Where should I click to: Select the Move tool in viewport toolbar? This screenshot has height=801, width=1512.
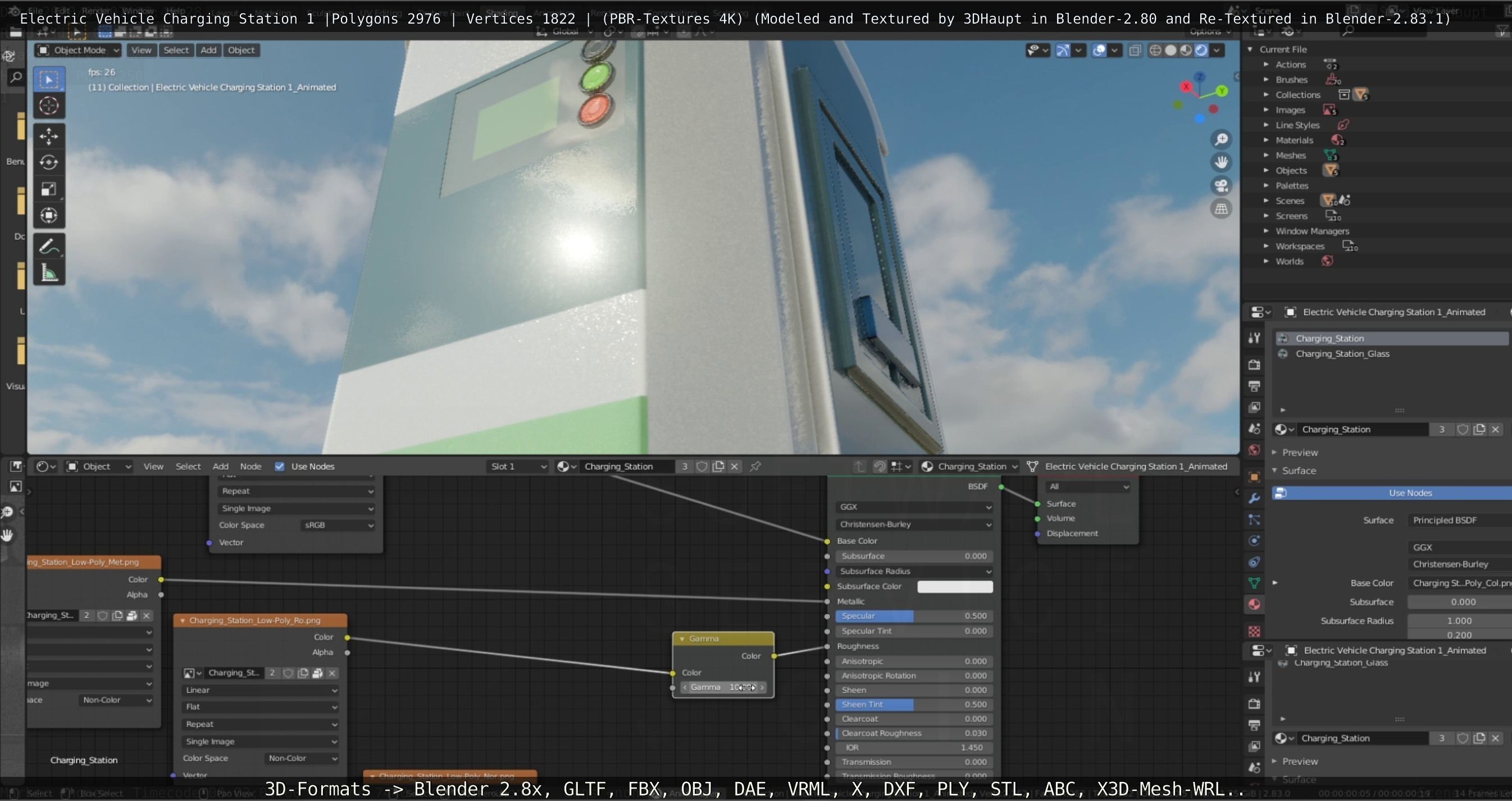(x=49, y=136)
